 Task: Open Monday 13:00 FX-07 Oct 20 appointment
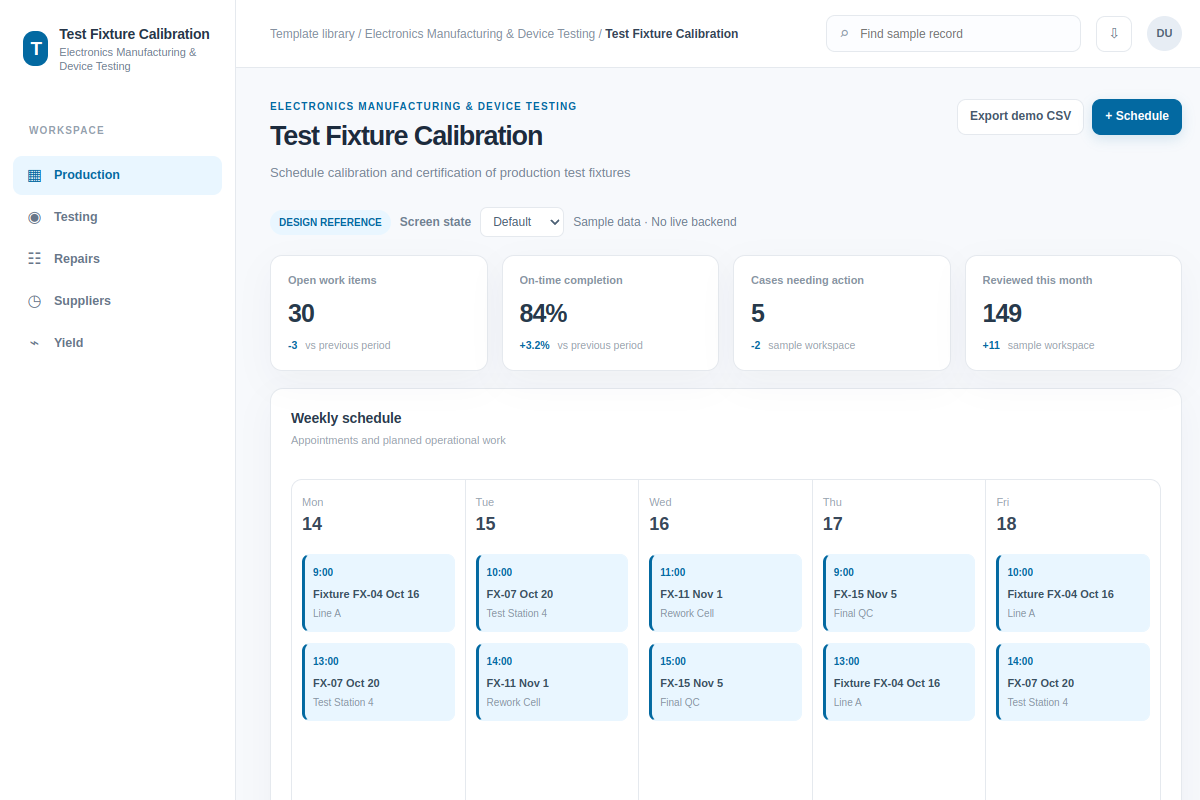pyautogui.click(x=378, y=682)
